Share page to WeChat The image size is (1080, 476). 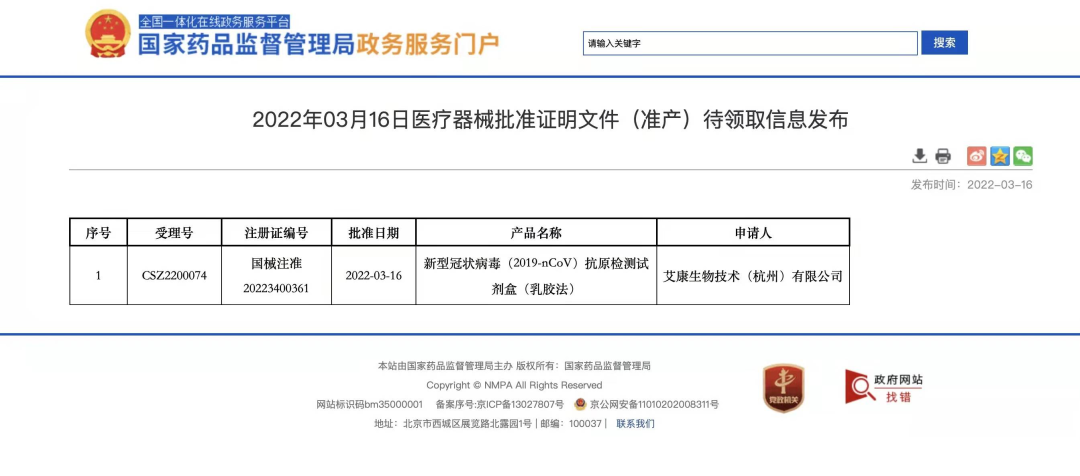(x=1023, y=156)
